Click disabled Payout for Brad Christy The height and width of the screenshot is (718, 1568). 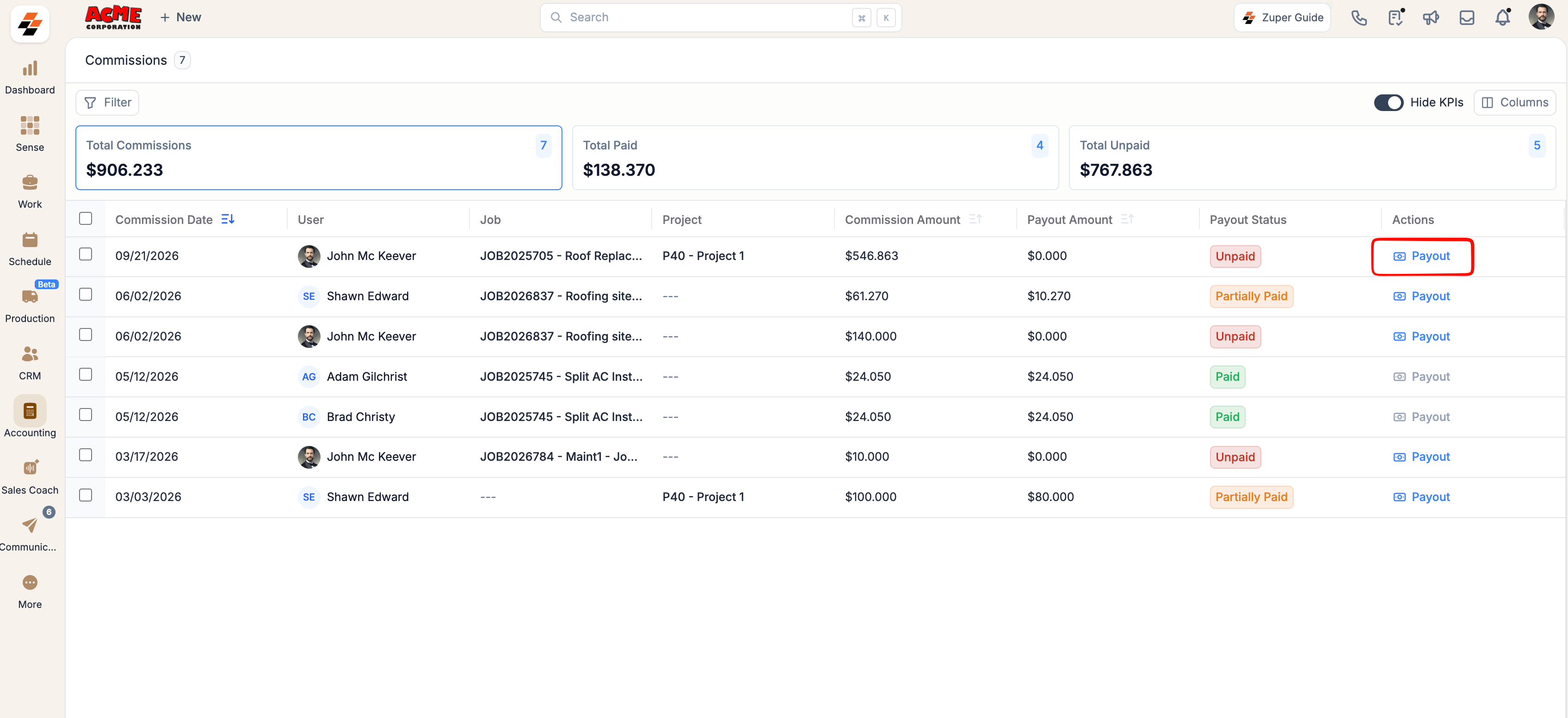[1421, 417]
